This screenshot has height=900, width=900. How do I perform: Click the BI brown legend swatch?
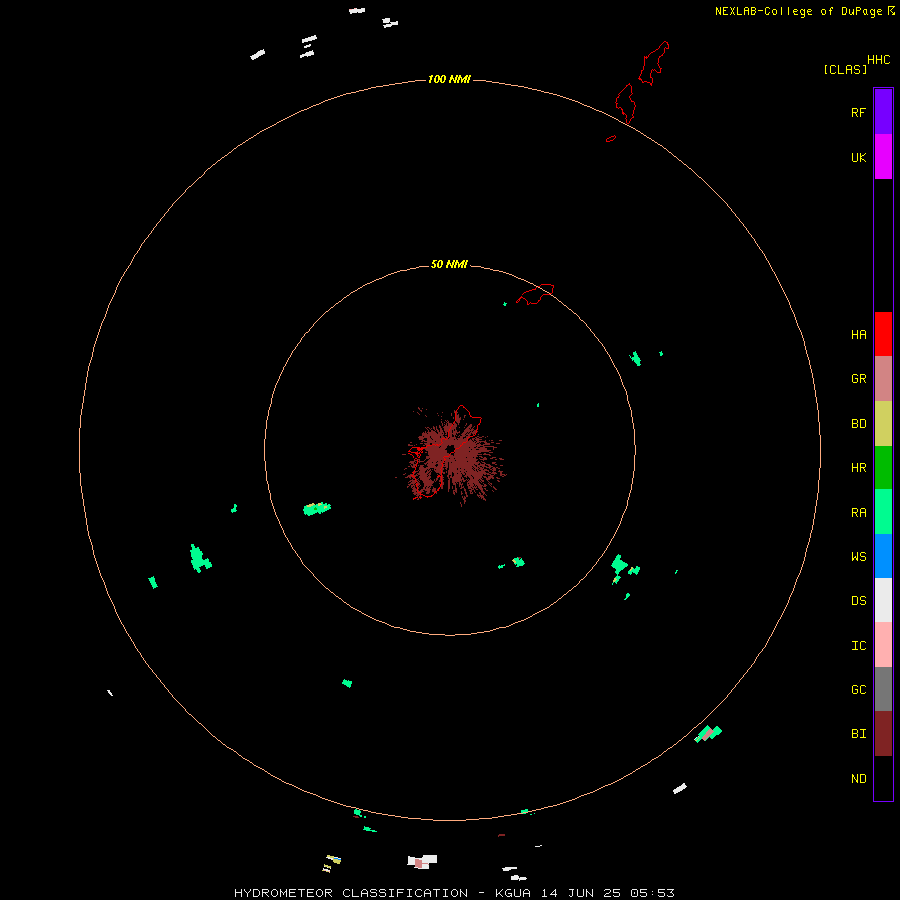coord(883,734)
